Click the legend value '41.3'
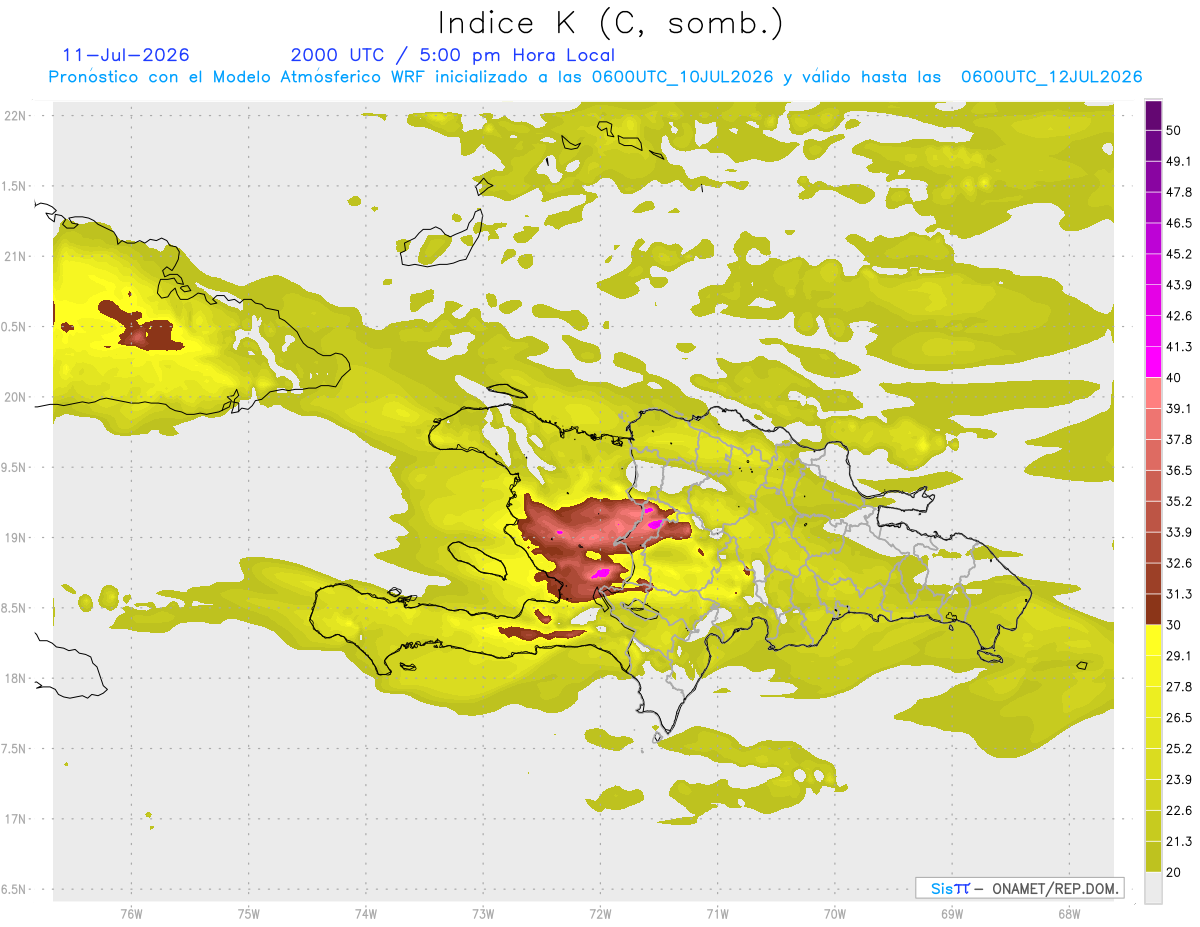Viewport: 1200px width, 927px height. pyautogui.click(x=1179, y=347)
